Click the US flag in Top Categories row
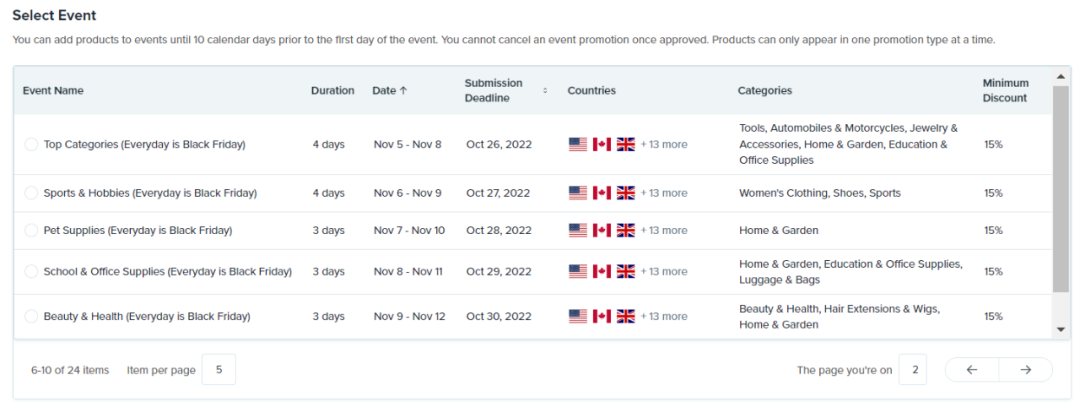Screen dimensions: 1080x413 pos(578,145)
